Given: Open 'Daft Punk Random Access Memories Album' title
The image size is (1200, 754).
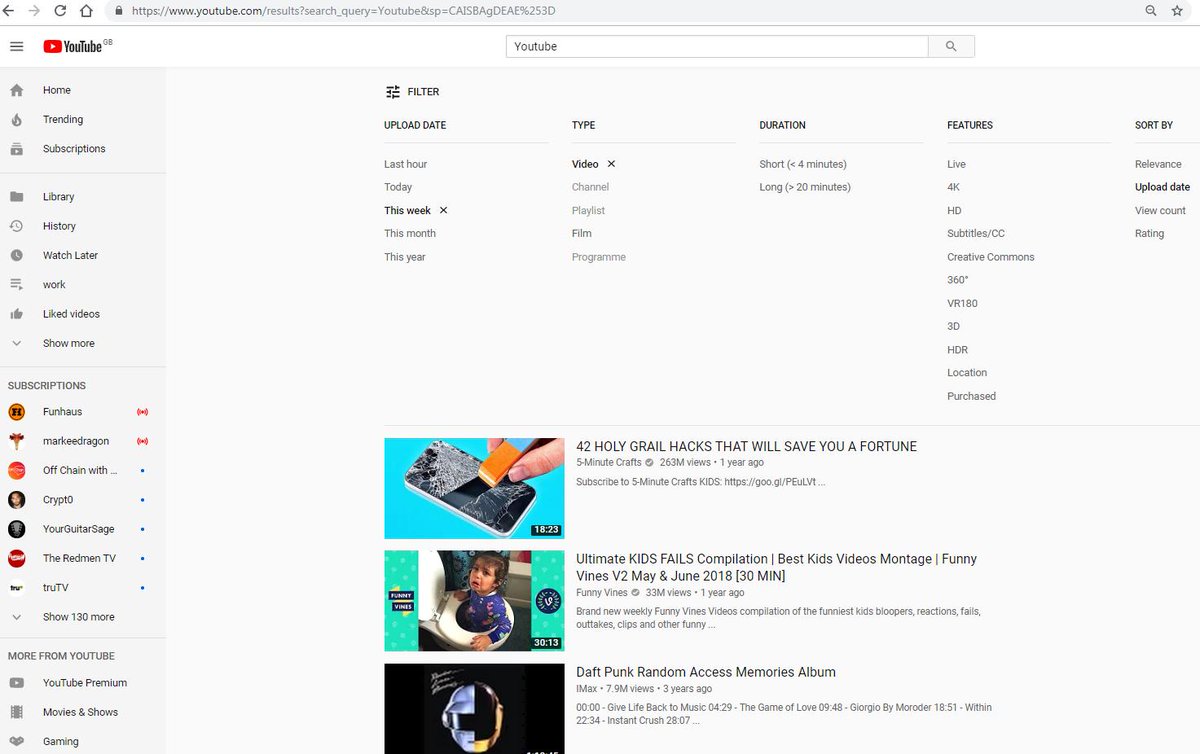Looking at the screenshot, I should point(706,672).
